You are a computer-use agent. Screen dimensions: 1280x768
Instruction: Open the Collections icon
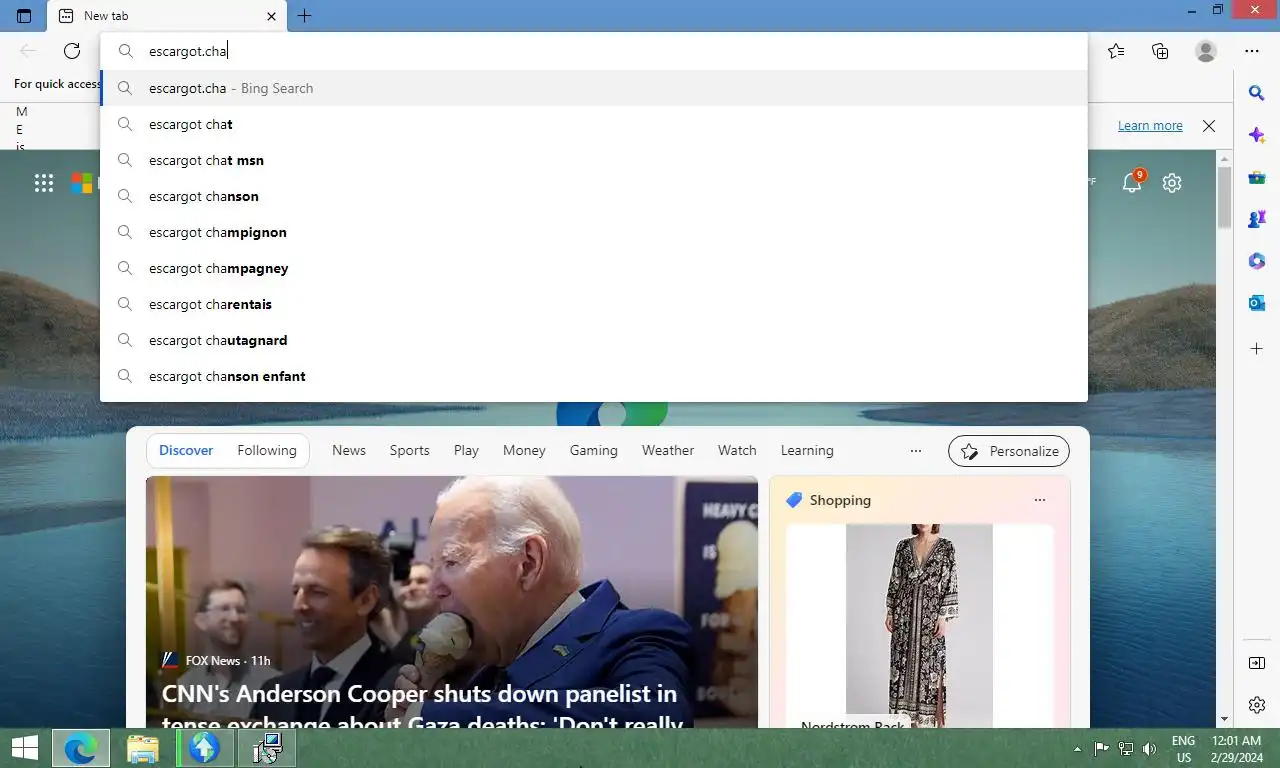1160,51
